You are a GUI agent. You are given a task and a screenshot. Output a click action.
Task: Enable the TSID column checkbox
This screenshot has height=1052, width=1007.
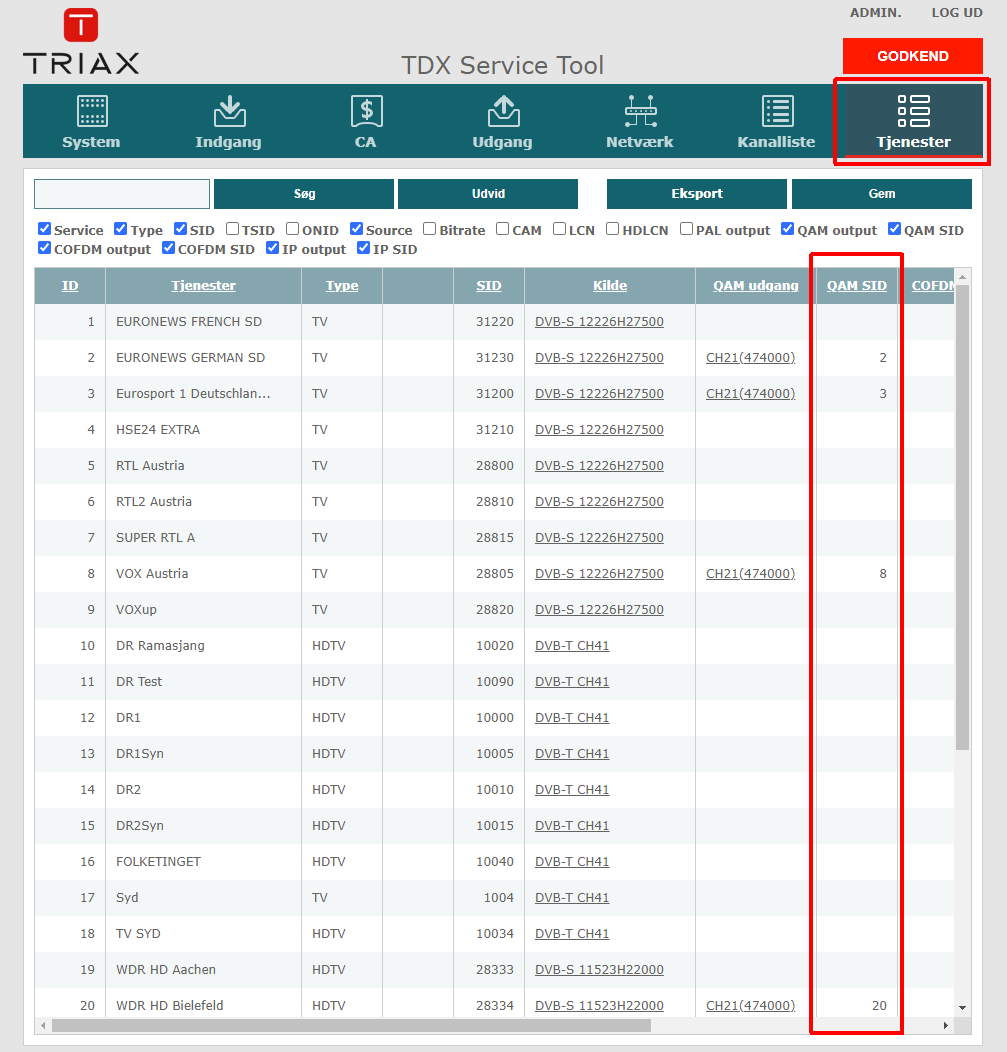[x=233, y=229]
